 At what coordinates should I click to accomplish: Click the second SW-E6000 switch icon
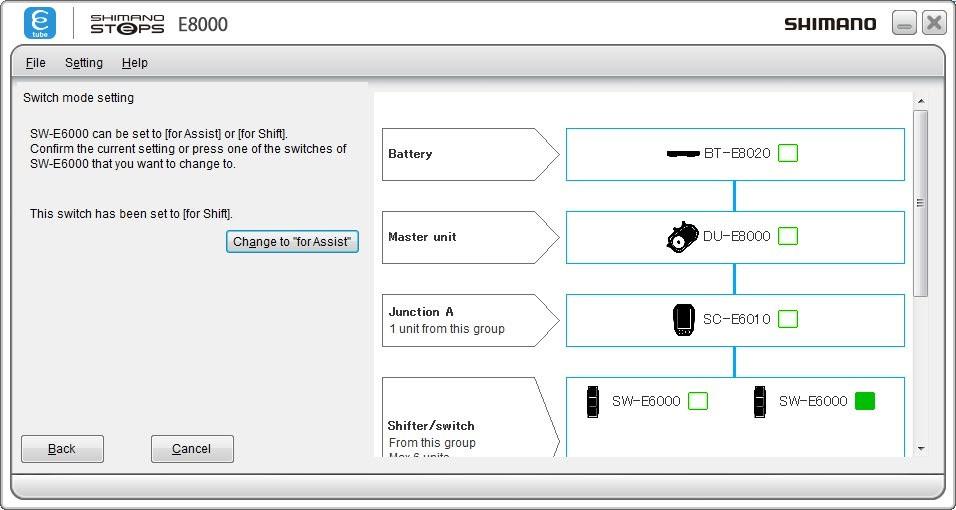tap(759, 401)
